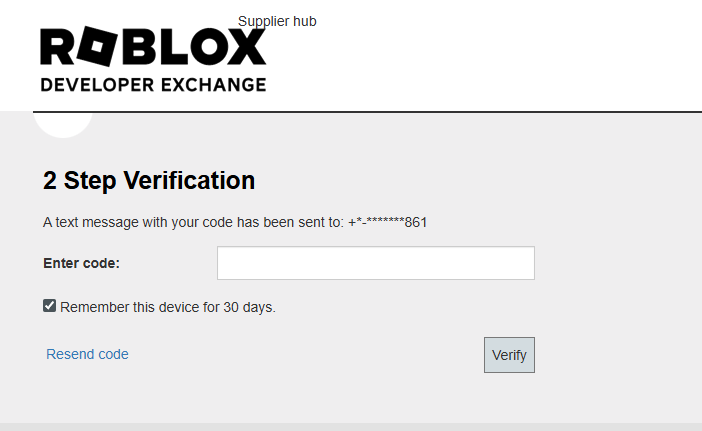Click the letter X in the Roblox logo
702x431 pixels.
247,48
